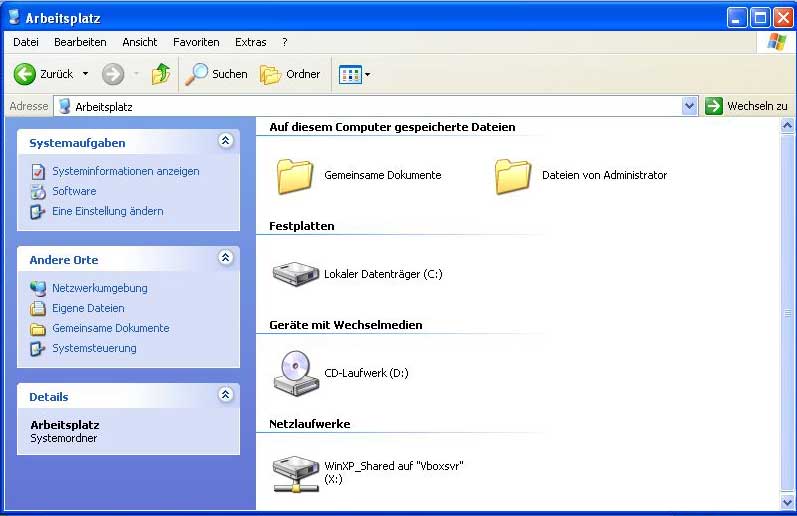
Task: Click the Wechseln zu go button
Action: tap(746, 106)
